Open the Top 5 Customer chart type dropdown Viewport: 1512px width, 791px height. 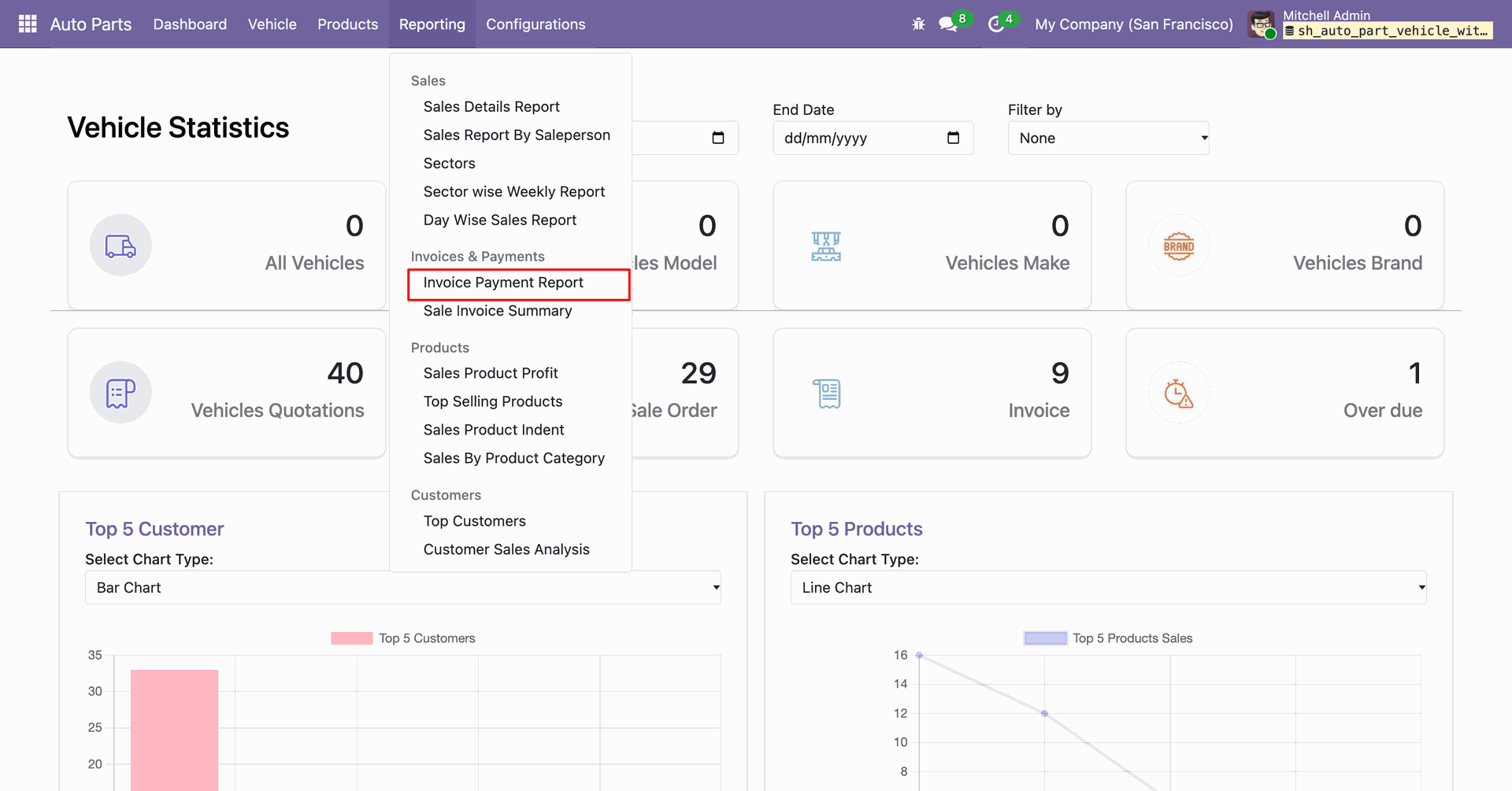click(402, 587)
